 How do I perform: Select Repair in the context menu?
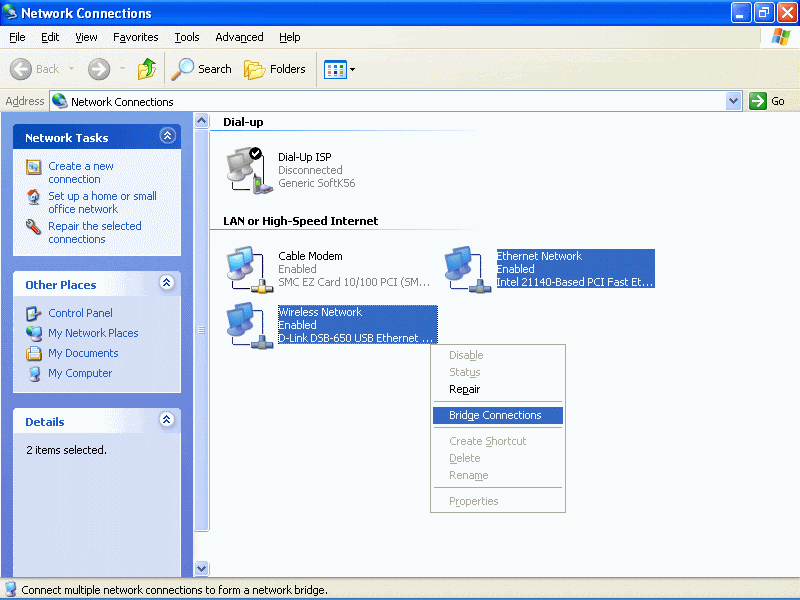464,389
